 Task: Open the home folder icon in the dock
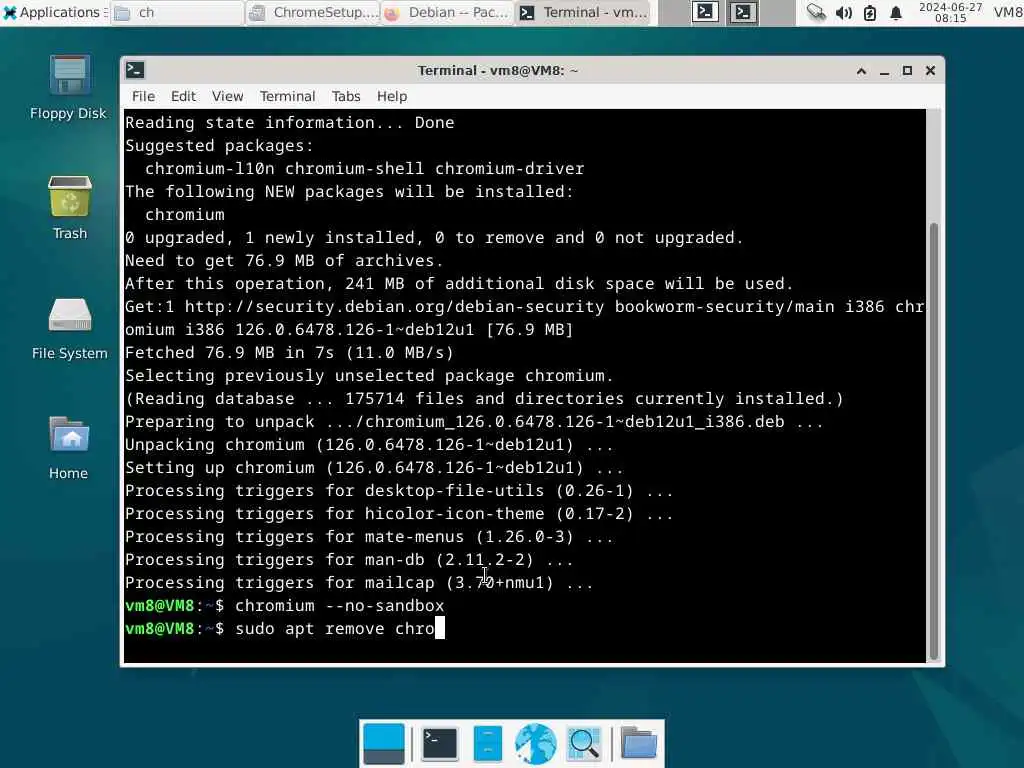coord(638,743)
